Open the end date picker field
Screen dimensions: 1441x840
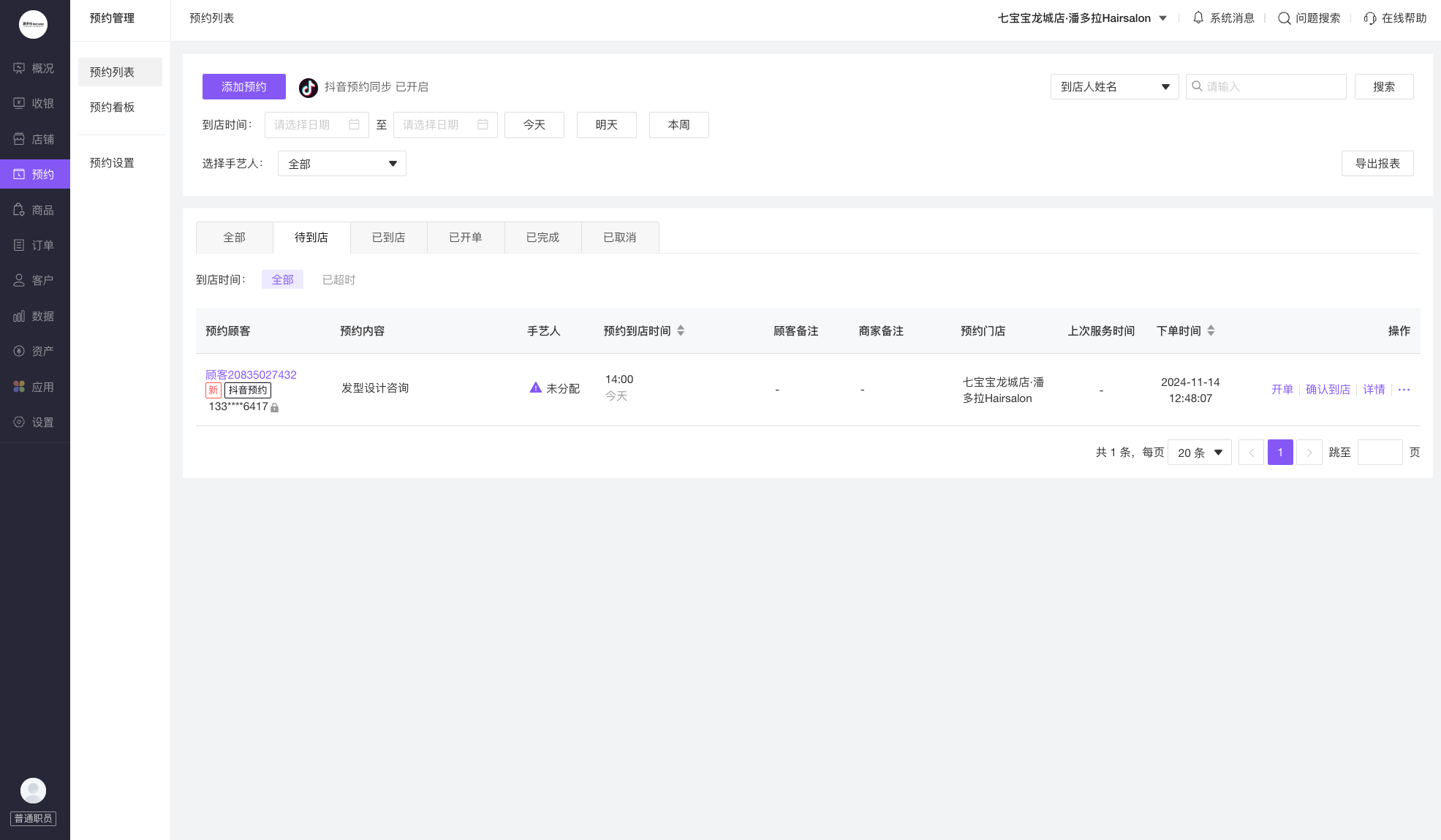tap(445, 125)
